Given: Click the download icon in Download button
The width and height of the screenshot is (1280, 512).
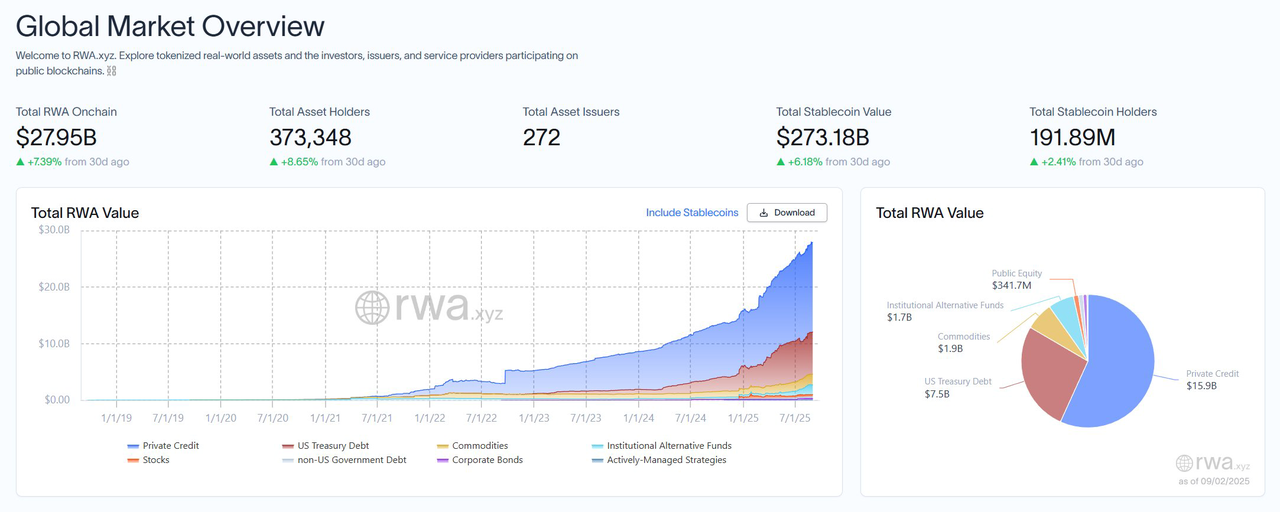Looking at the screenshot, I should (x=764, y=213).
